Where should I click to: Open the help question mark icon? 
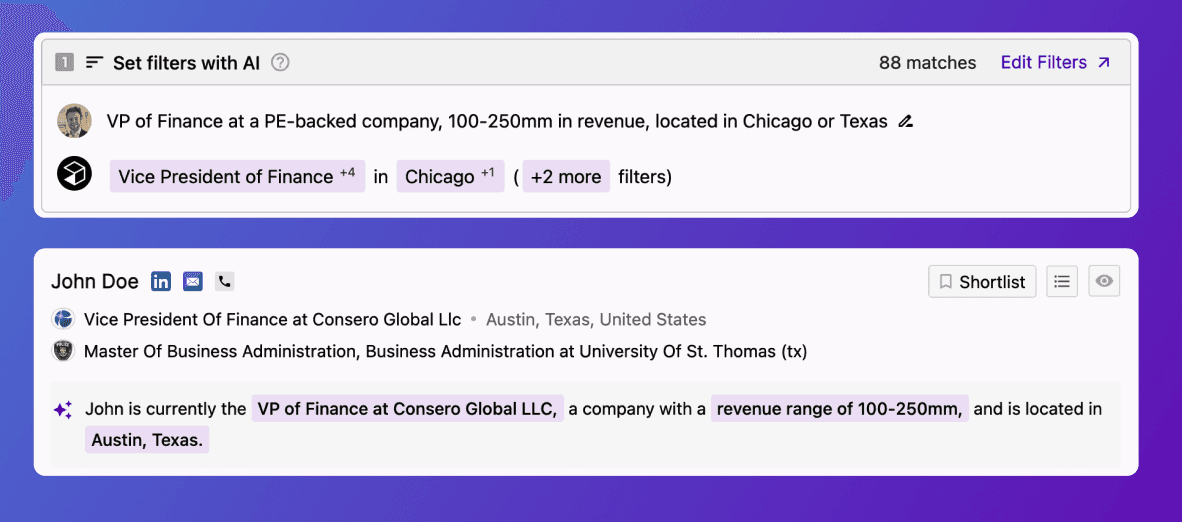point(281,63)
